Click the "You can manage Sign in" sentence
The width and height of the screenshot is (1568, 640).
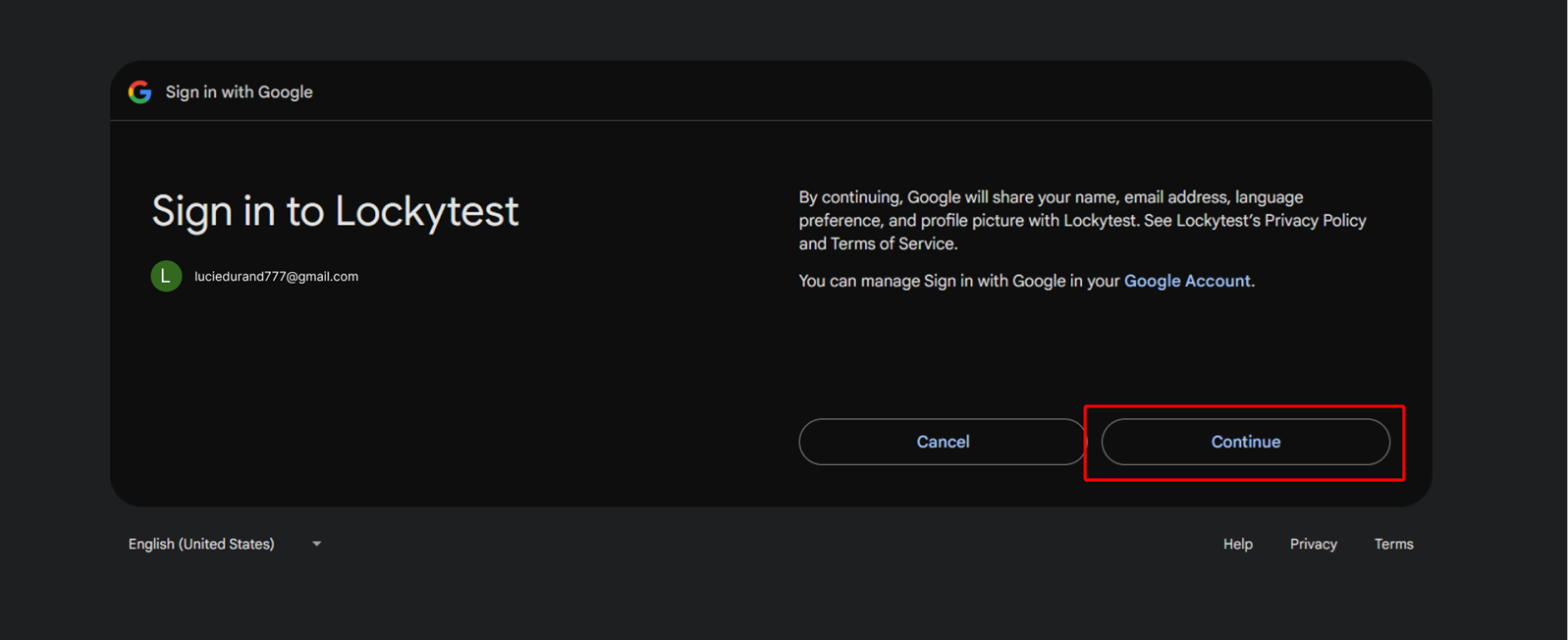957,281
